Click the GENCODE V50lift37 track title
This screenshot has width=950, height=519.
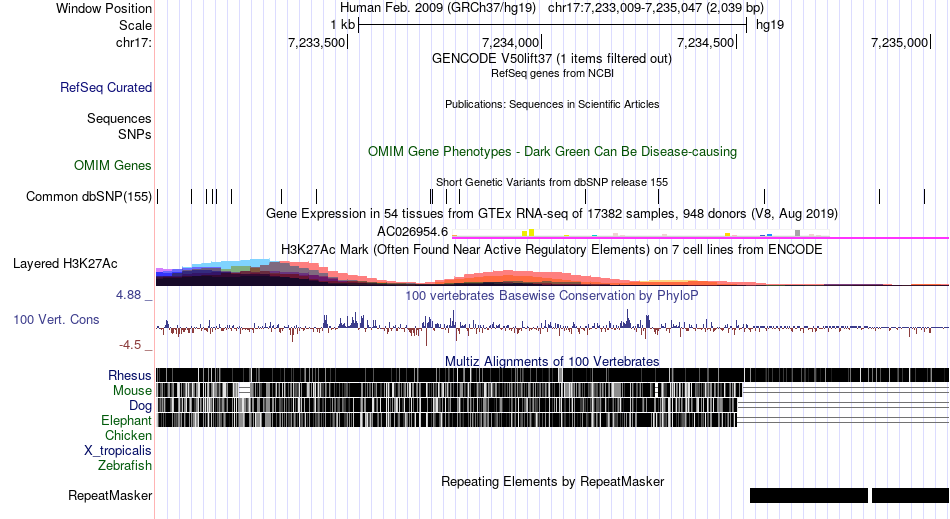[551, 59]
